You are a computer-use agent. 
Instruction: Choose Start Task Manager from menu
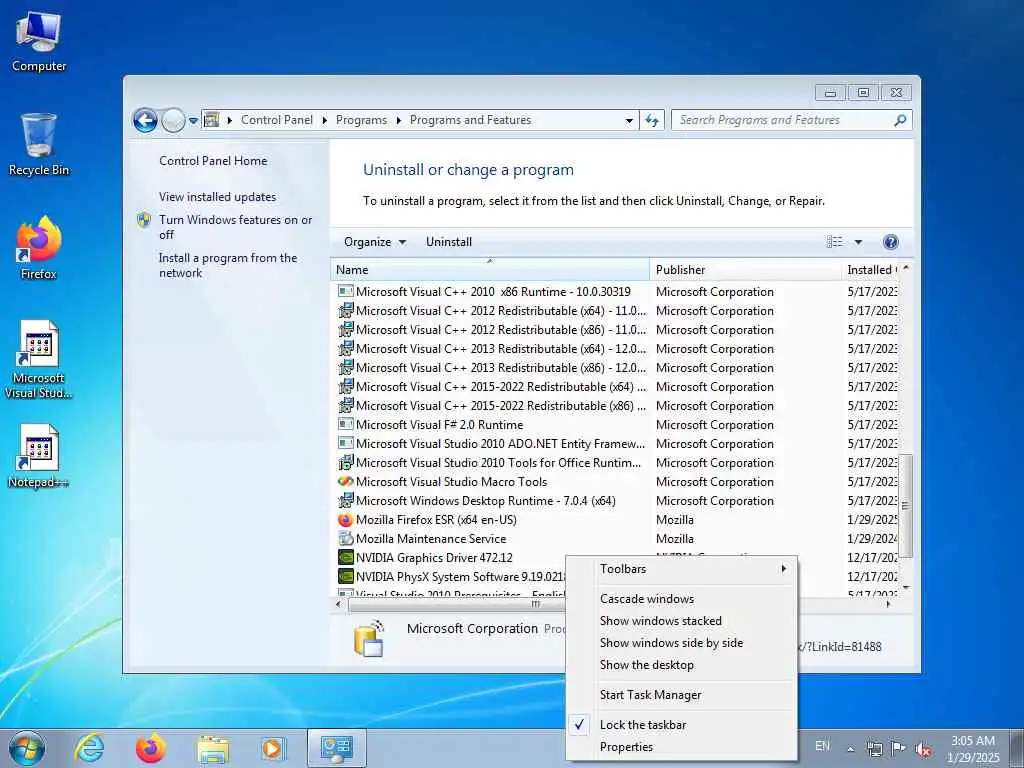(x=681, y=696)
